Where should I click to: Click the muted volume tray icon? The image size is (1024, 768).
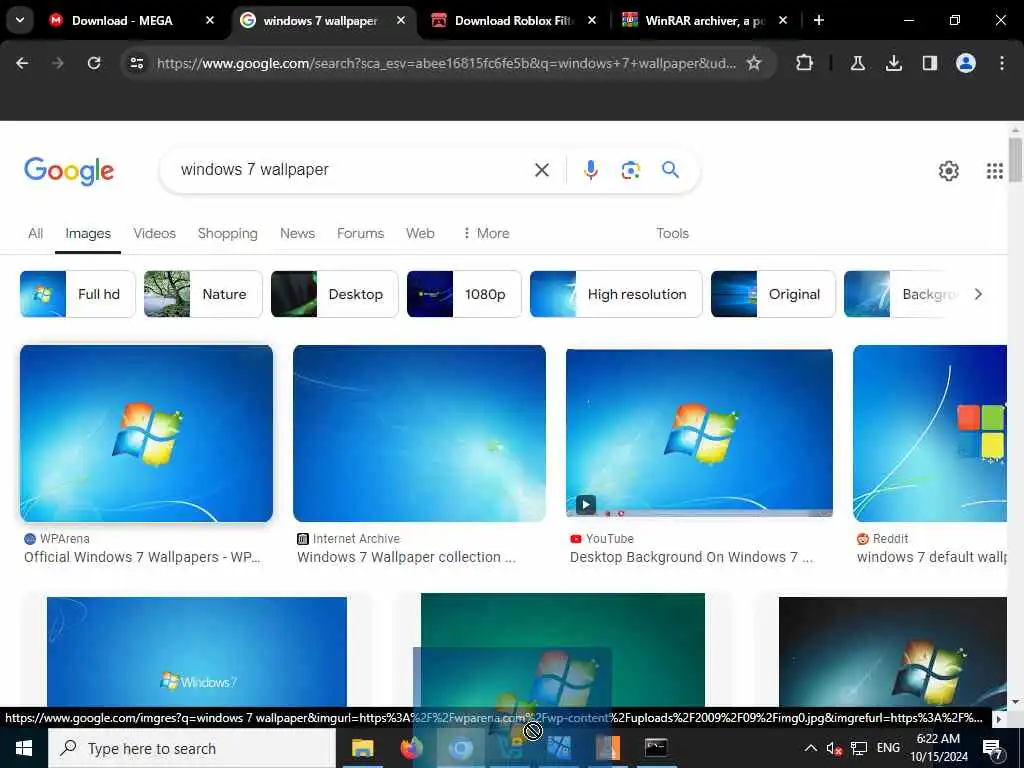pyautogui.click(x=834, y=748)
